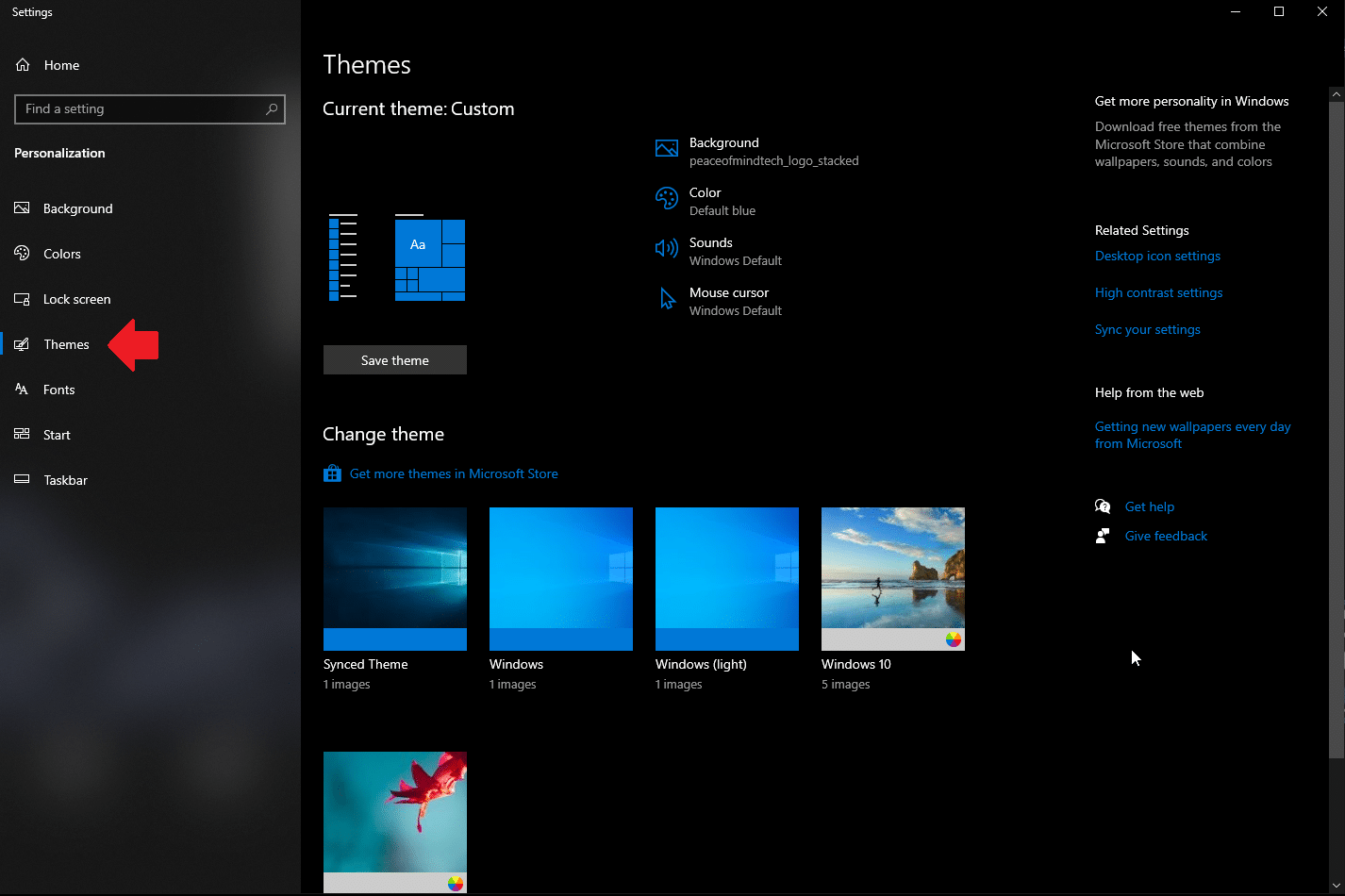Click the Microsoft Store bag icon
Viewport: 1345px width, 896px height.
pos(332,473)
